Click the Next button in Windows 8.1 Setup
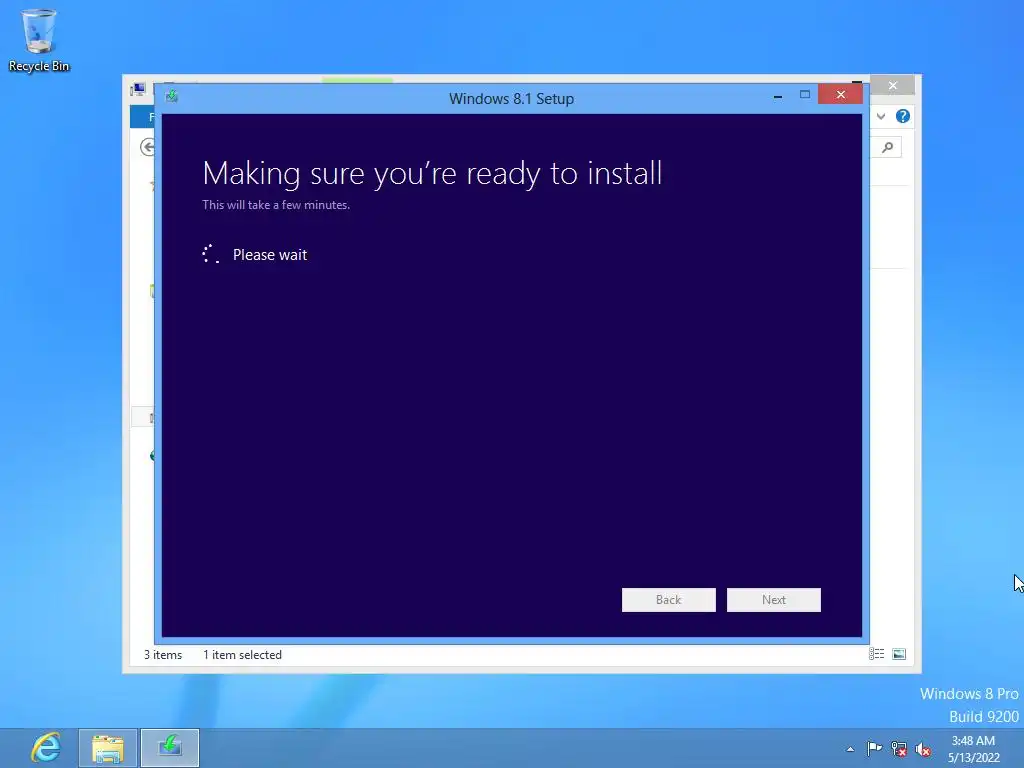Screen dimensions: 1024x768 (773, 600)
